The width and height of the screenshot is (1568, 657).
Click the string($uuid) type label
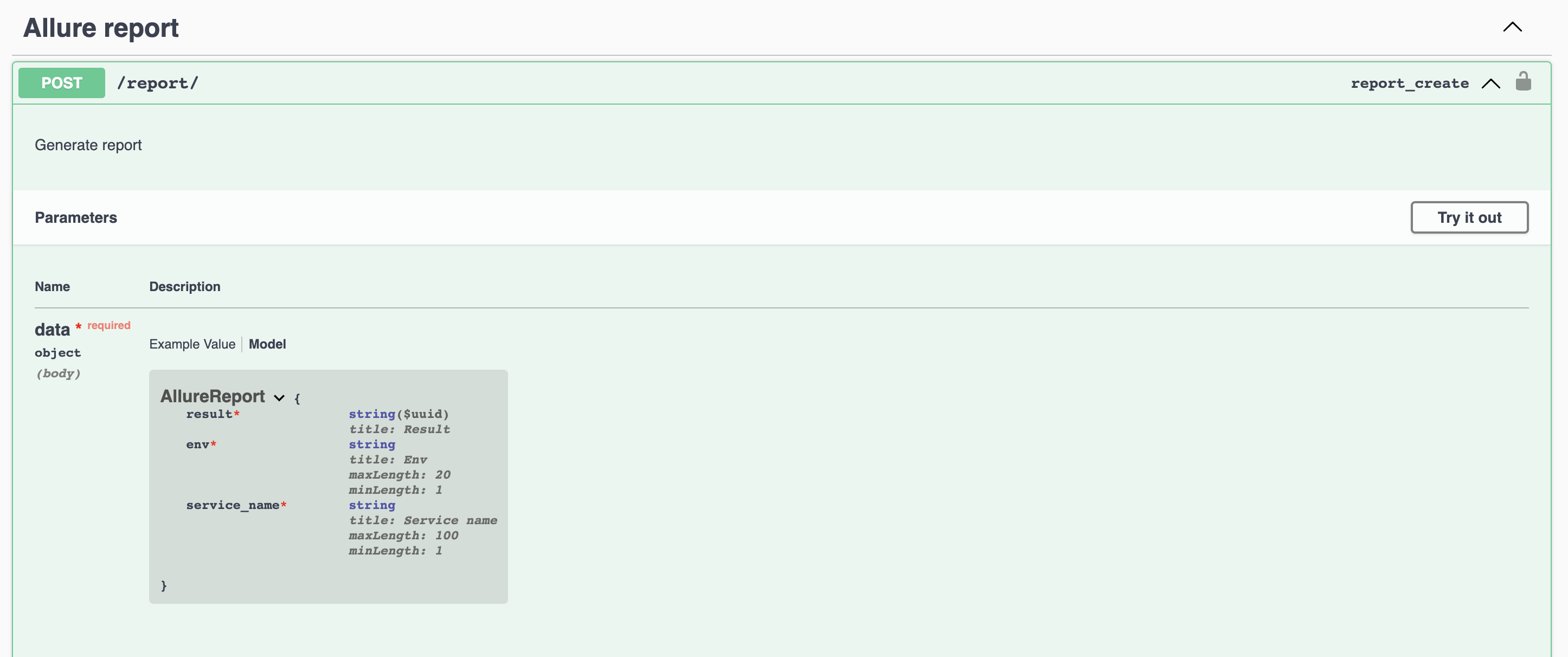point(398,414)
